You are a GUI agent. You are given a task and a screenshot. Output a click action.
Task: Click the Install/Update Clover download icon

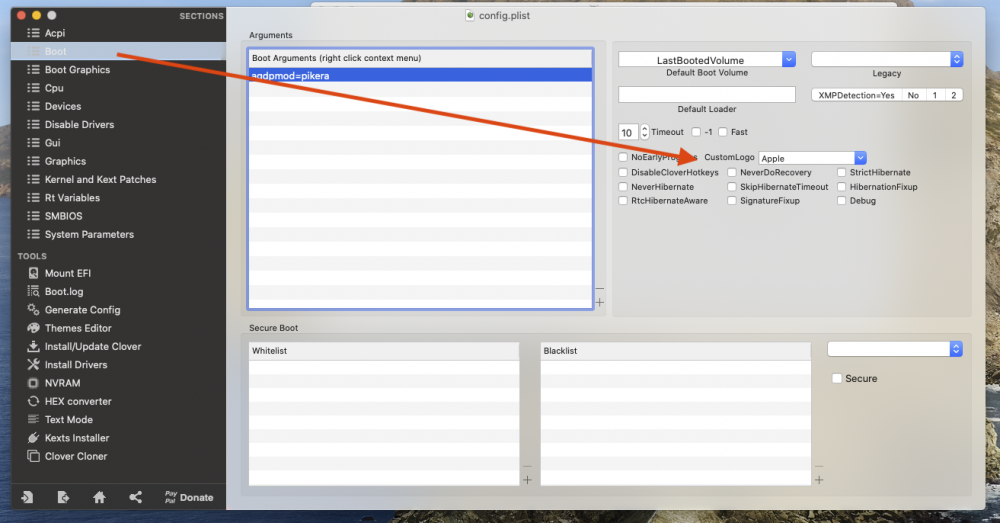coord(33,346)
